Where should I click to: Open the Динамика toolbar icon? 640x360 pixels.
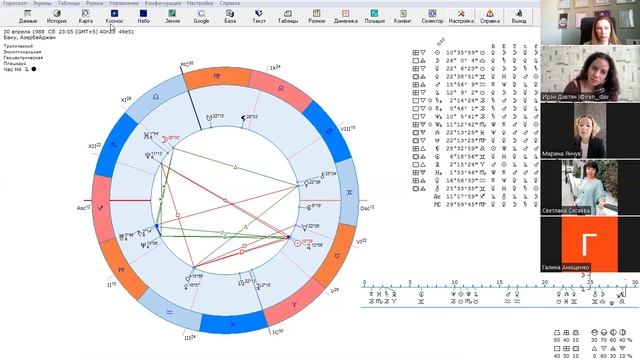click(x=345, y=16)
